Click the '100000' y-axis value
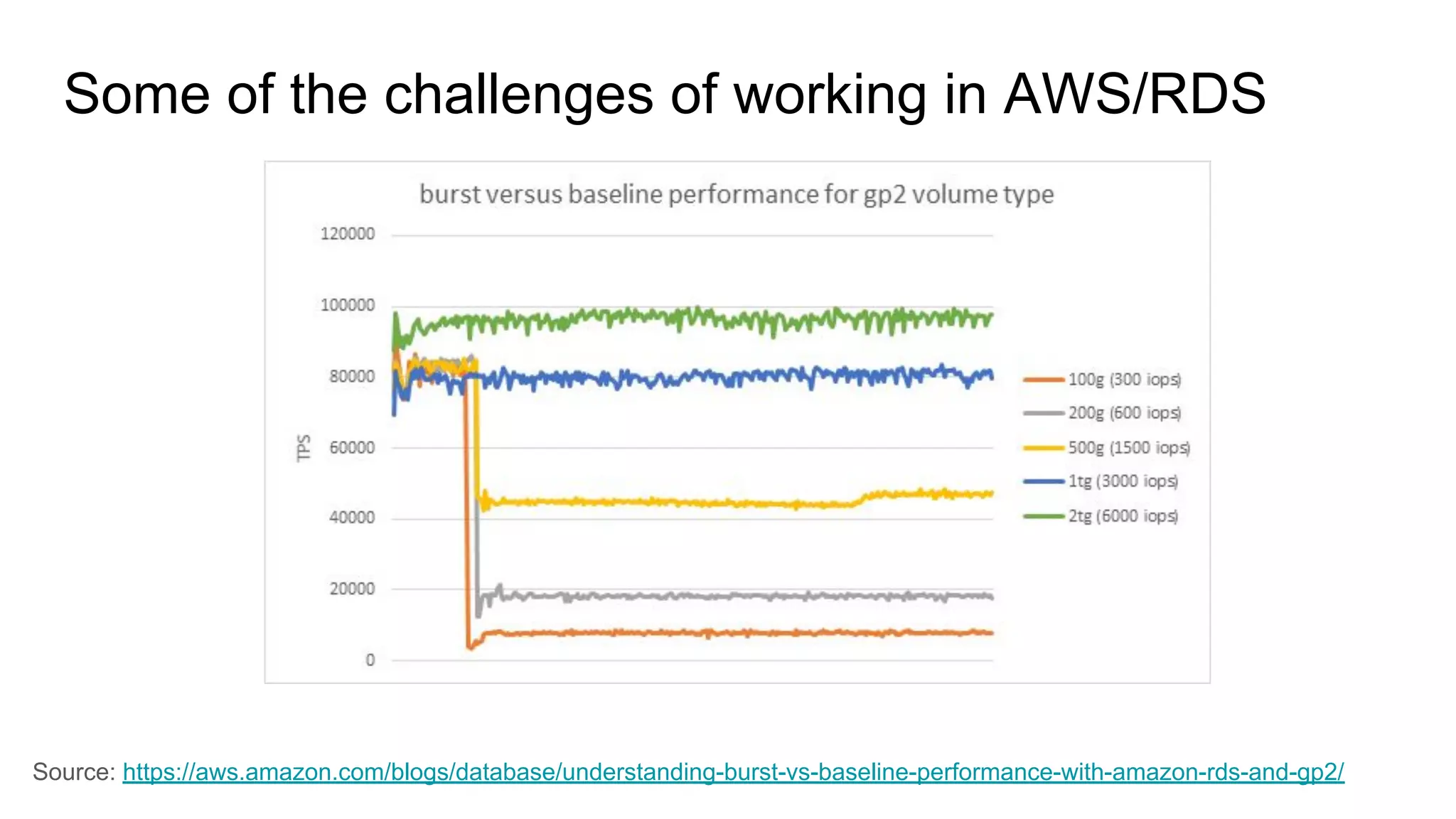 pyautogui.click(x=347, y=305)
